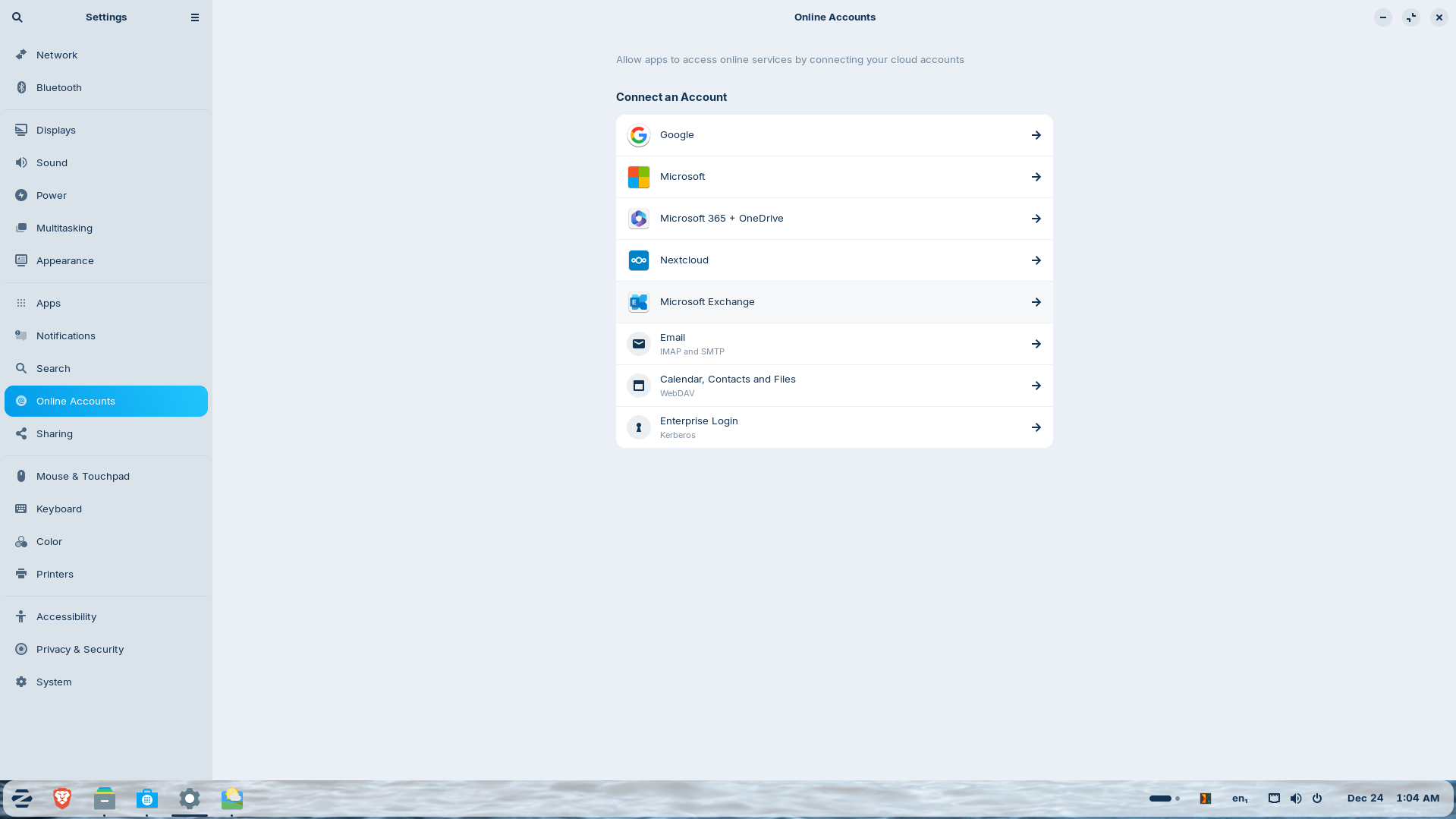
Task: Click the battery indicator in tray
Action: tap(1160, 798)
